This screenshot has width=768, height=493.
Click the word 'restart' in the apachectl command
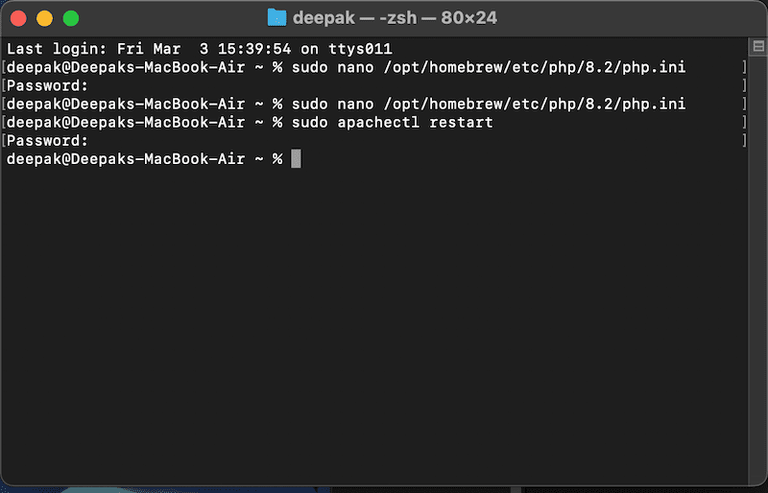click(461, 122)
